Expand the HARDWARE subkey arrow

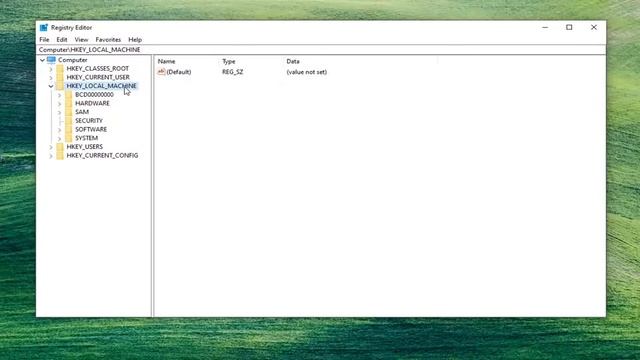60,104
